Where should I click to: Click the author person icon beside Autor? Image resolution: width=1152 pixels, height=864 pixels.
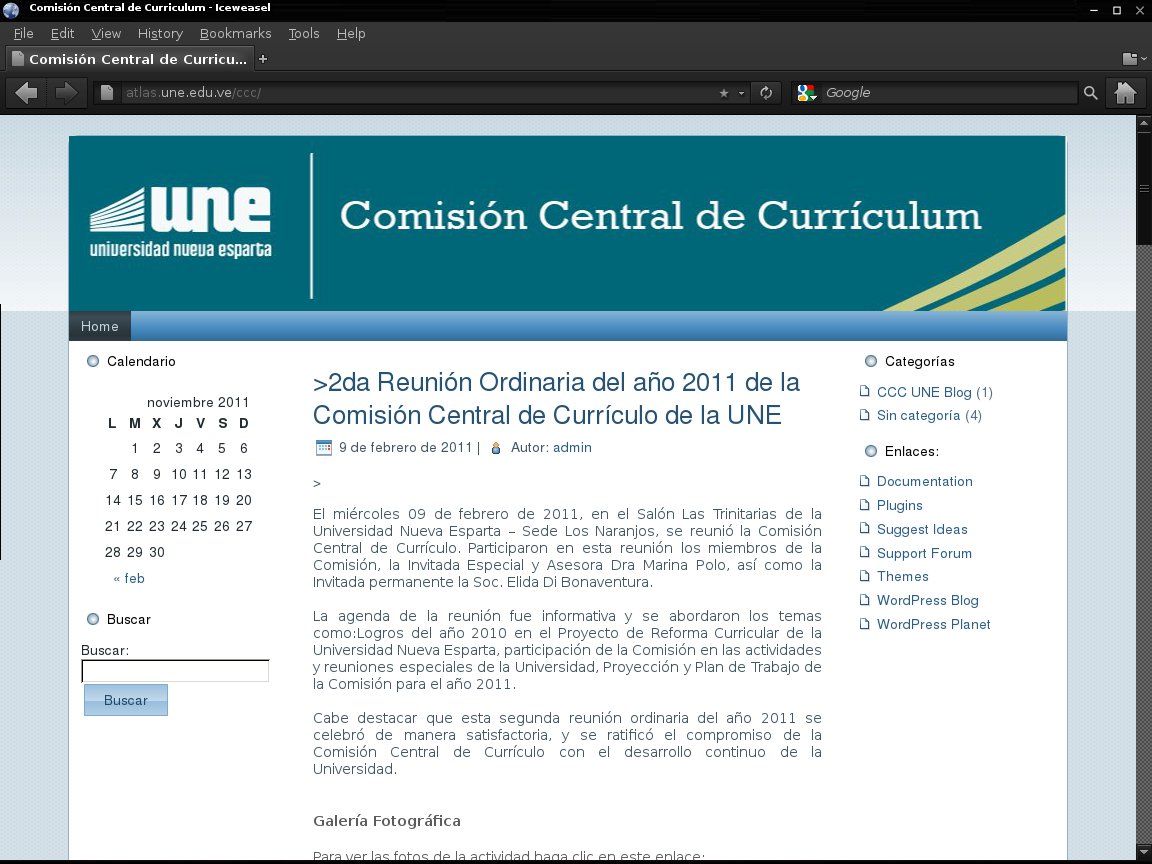point(496,447)
